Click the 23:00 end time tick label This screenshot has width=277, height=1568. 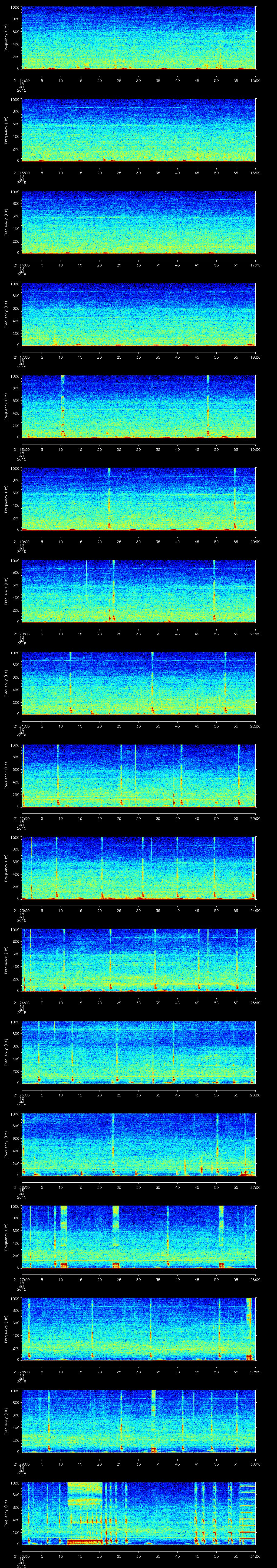point(255,818)
